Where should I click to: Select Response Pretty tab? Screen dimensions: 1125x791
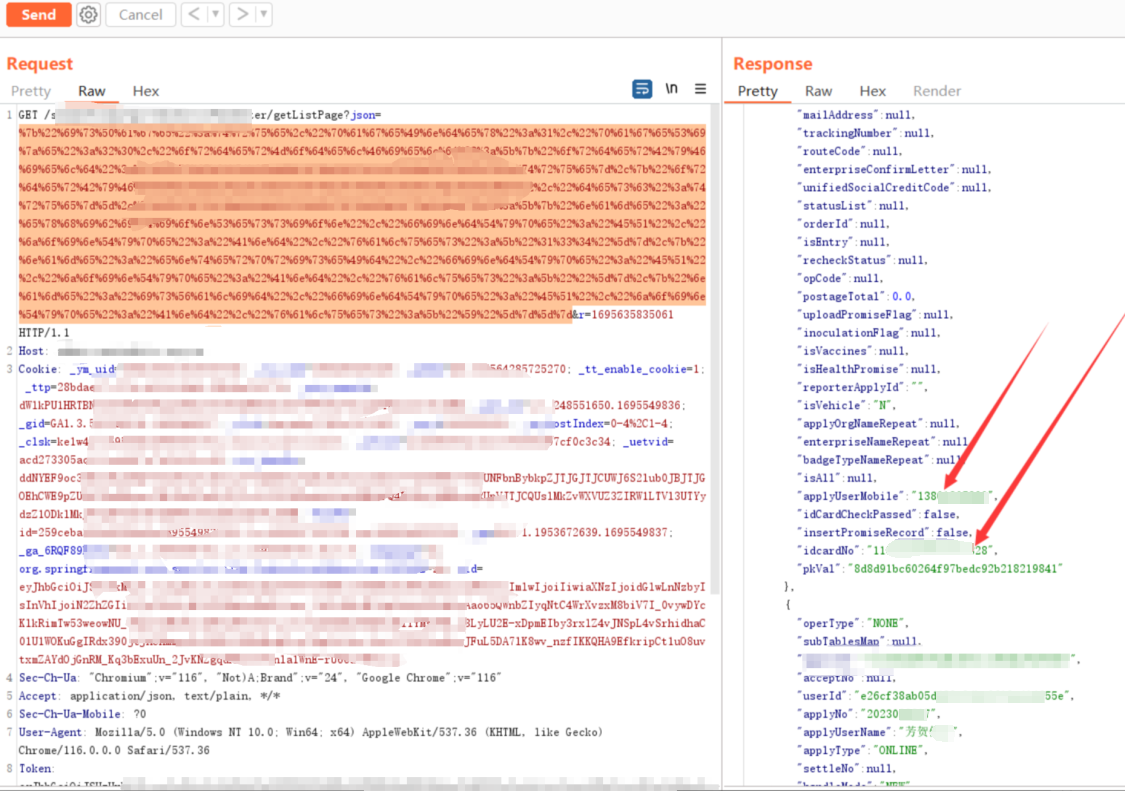click(x=758, y=91)
